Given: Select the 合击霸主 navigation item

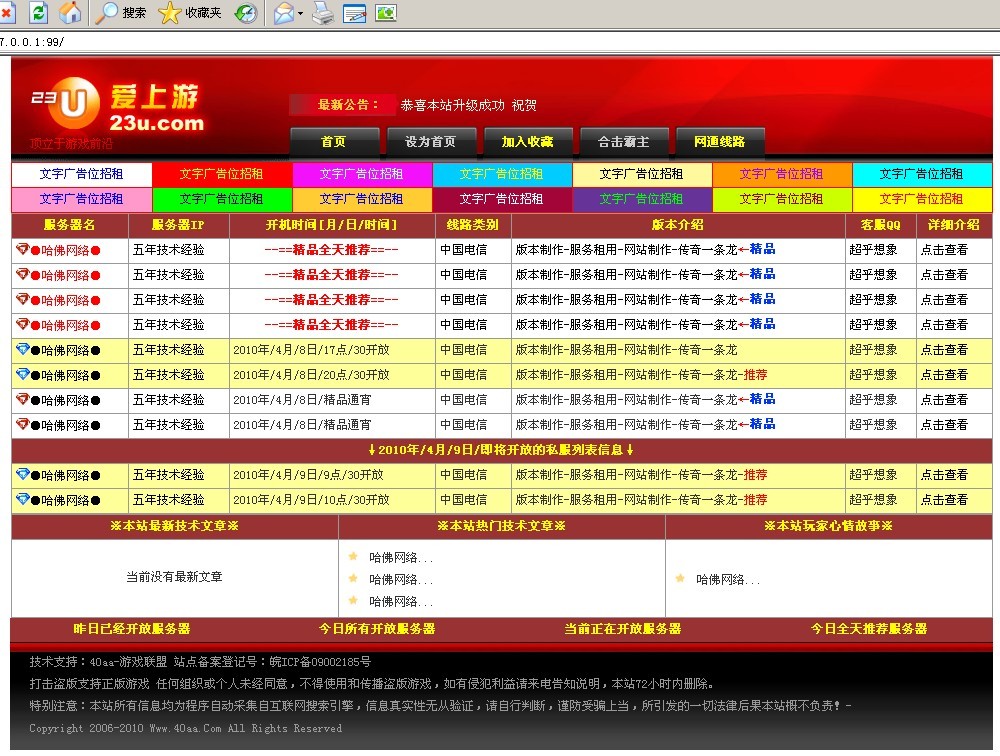Looking at the screenshot, I should coord(625,142).
